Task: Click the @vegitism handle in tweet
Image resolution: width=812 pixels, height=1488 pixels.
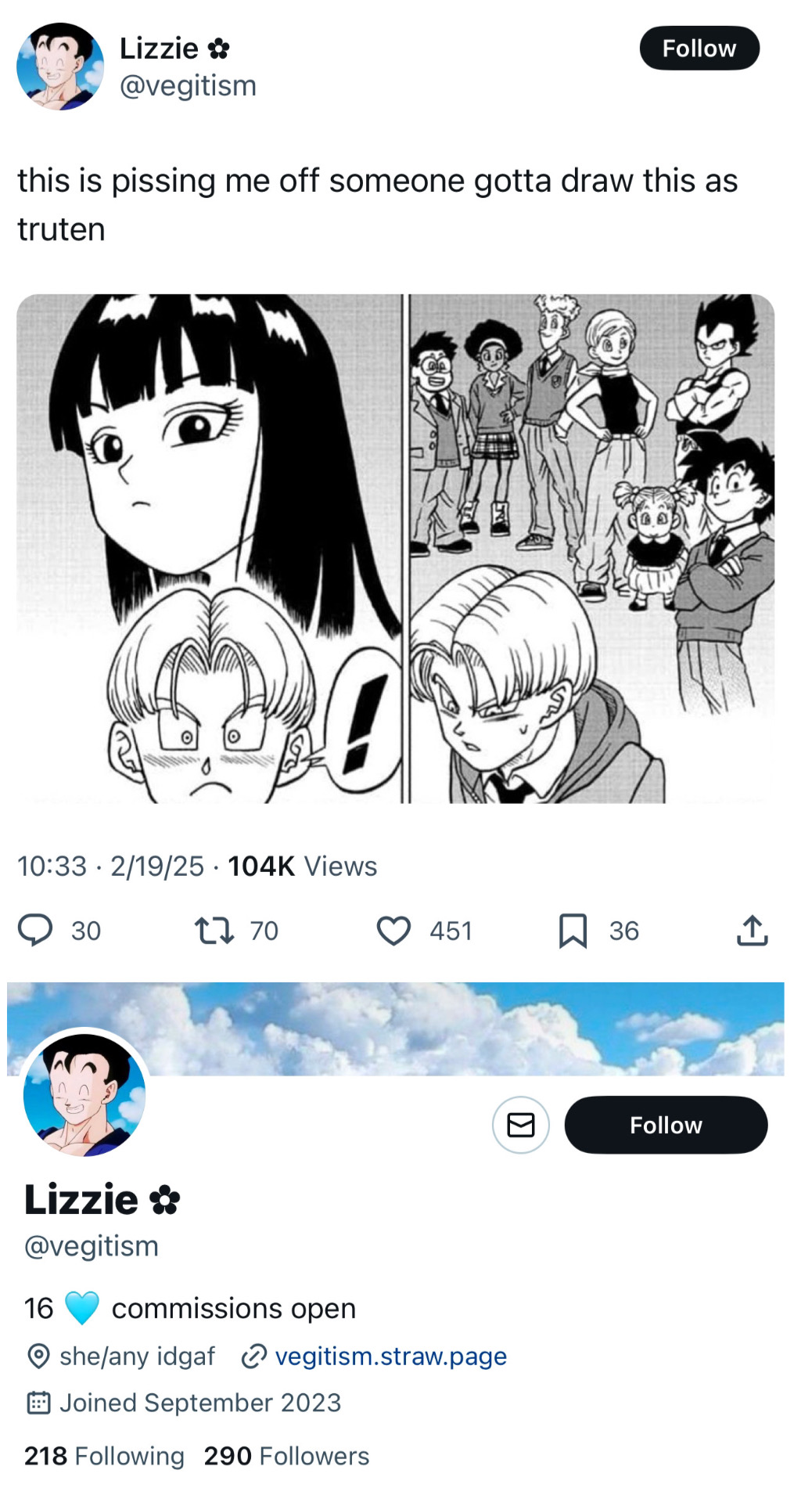Action: 188,85
